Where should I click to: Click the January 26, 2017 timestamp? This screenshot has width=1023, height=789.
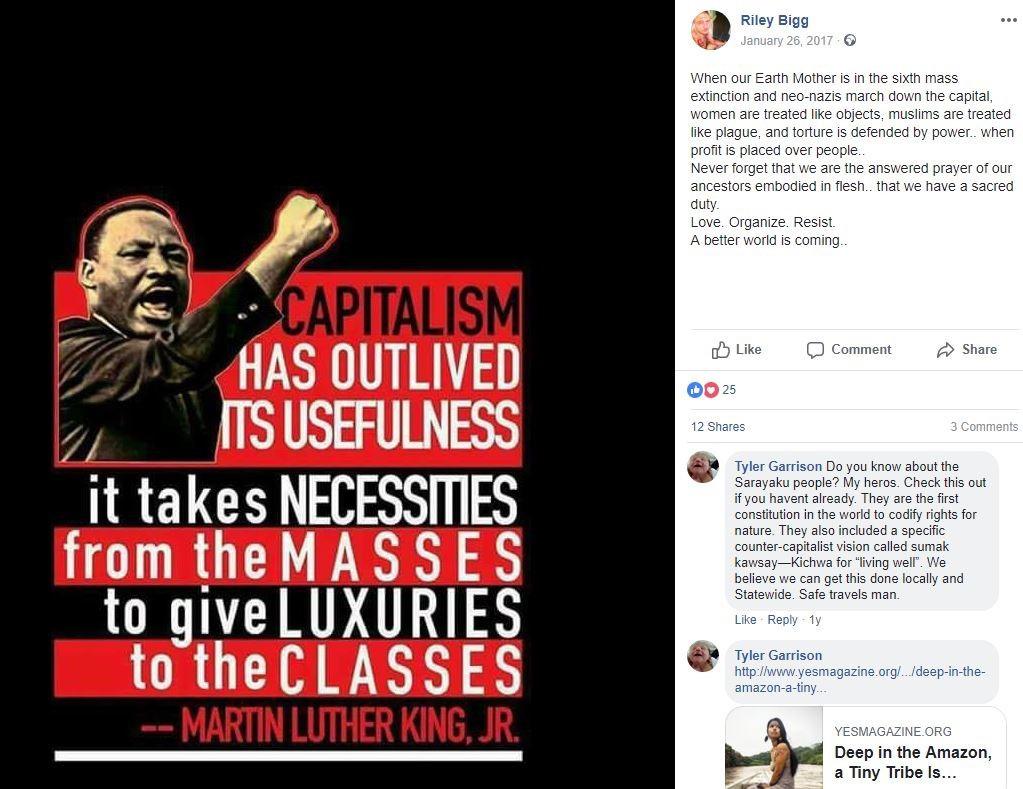click(x=786, y=40)
